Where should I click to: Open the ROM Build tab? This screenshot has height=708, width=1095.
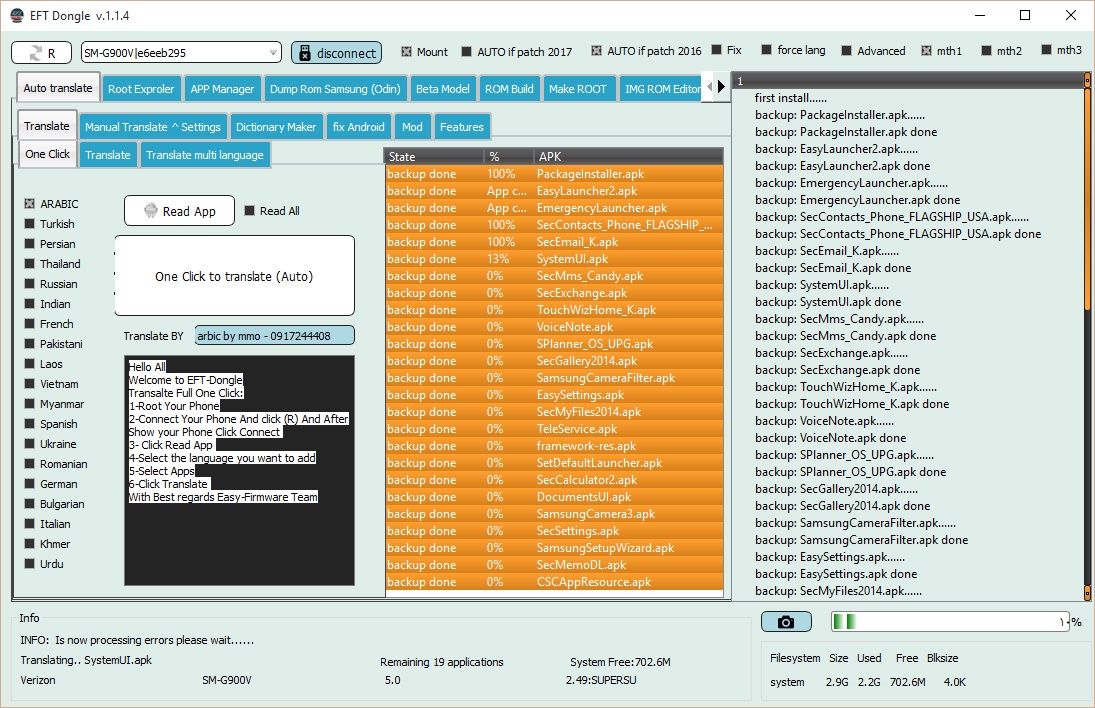pyautogui.click(x=509, y=89)
